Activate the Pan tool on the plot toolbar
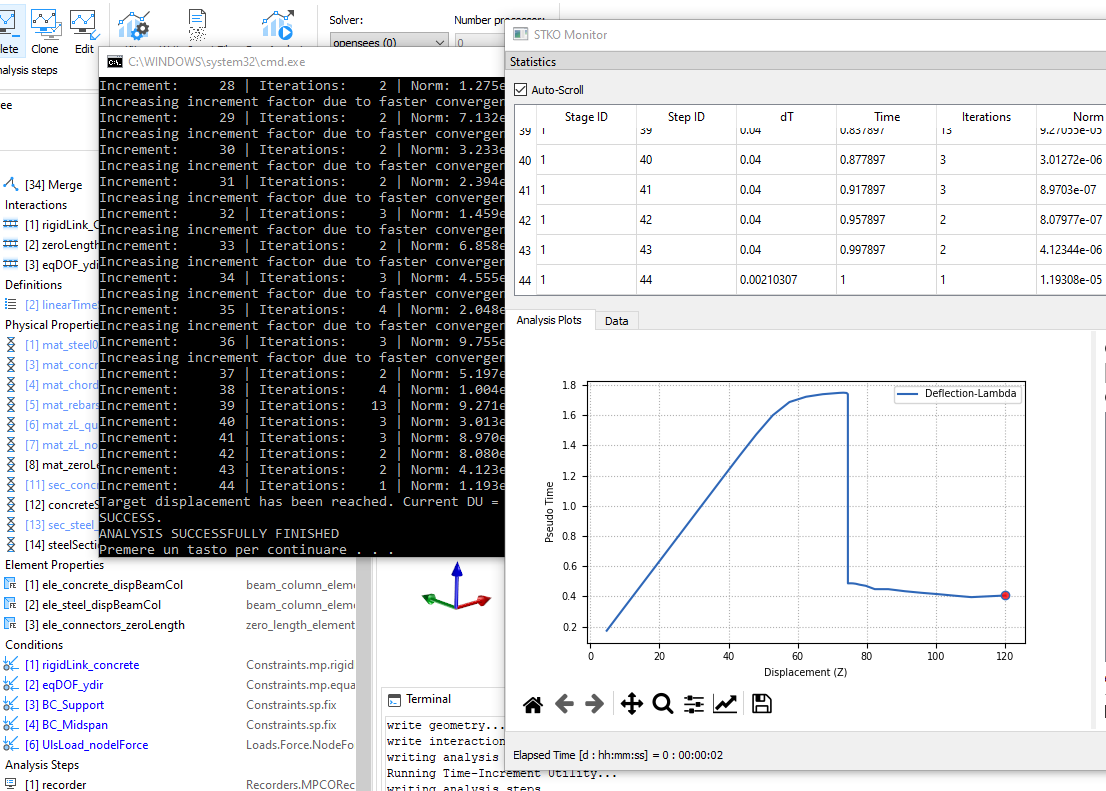 (x=631, y=704)
